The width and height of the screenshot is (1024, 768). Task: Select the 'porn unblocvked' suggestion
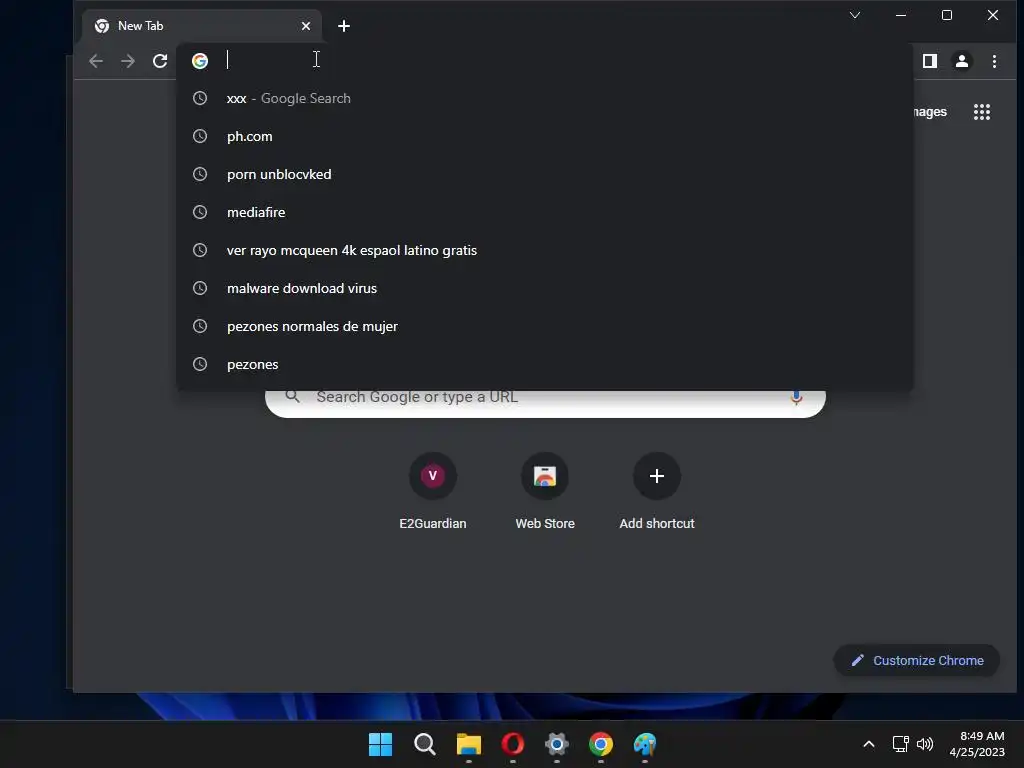coord(545,174)
